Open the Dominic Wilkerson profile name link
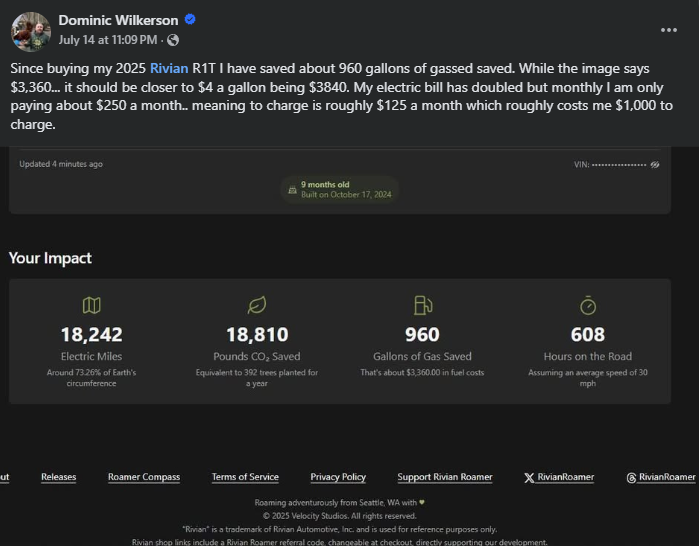The width and height of the screenshot is (699, 546). click(x=118, y=21)
